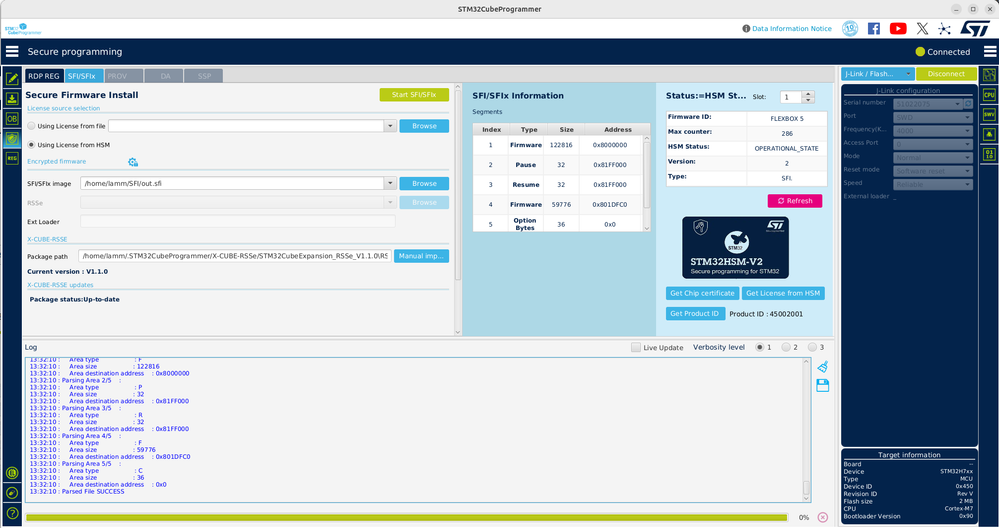Browse for a license file
This screenshot has height=528, width=999.
[x=424, y=126]
